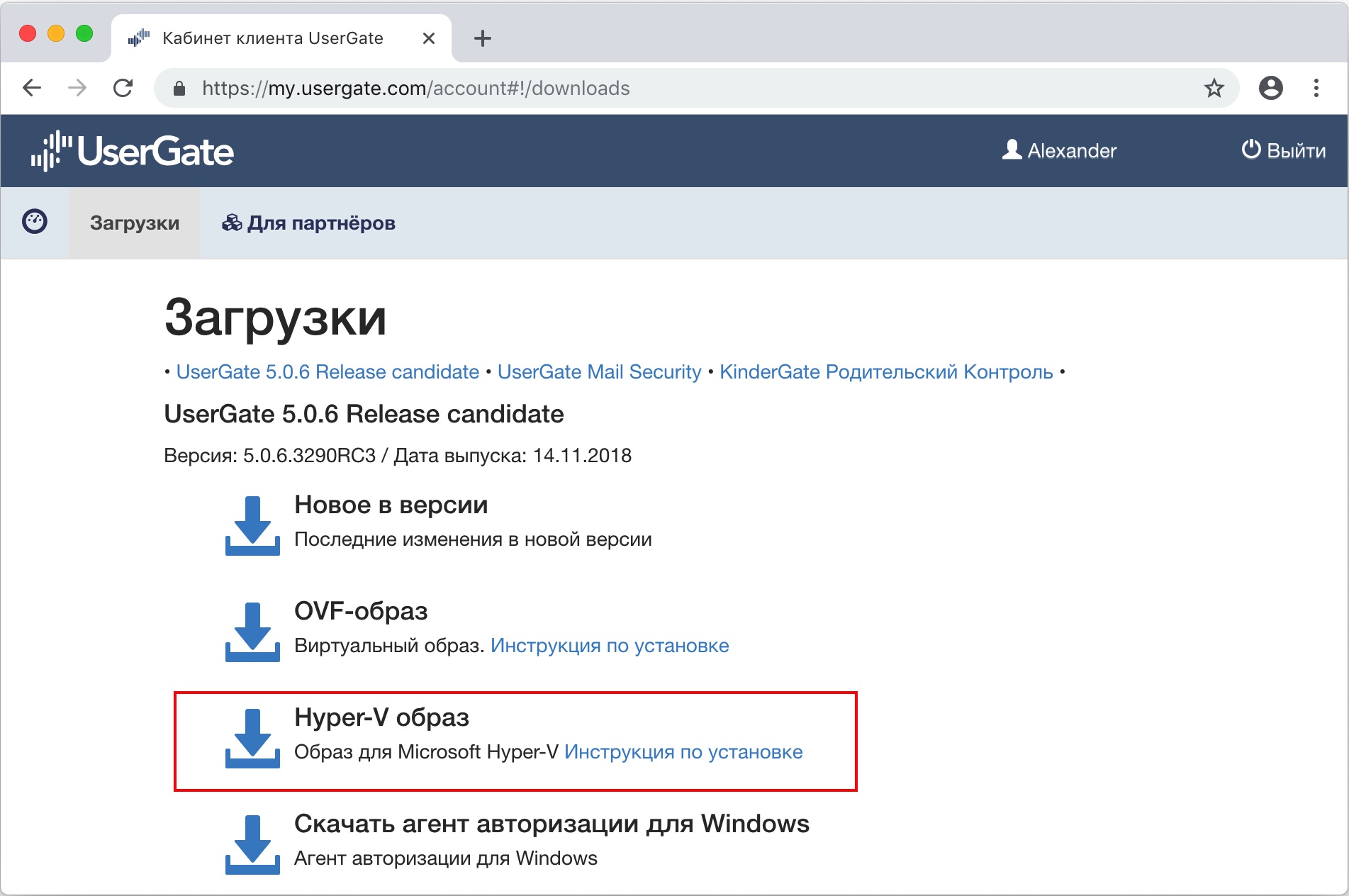The height and width of the screenshot is (896, 1349).
Task: Click the browser forward arrow
Action: tap(77, 88)
